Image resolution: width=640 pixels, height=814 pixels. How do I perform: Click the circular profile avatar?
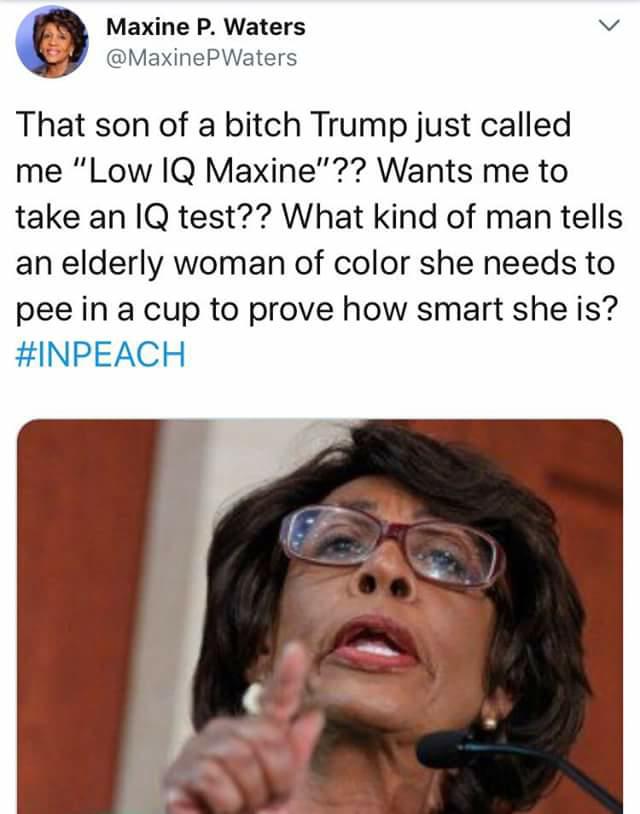[x=52, y=42]
